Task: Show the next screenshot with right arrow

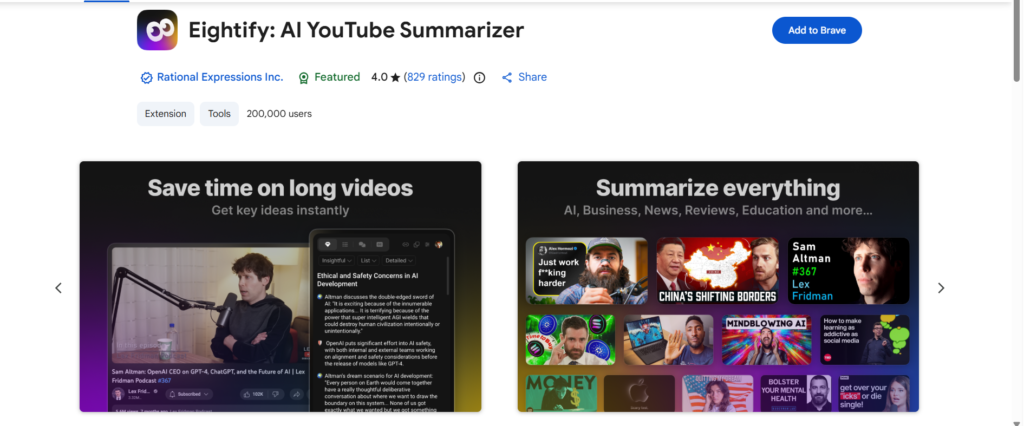Action: tap(941, 288)
